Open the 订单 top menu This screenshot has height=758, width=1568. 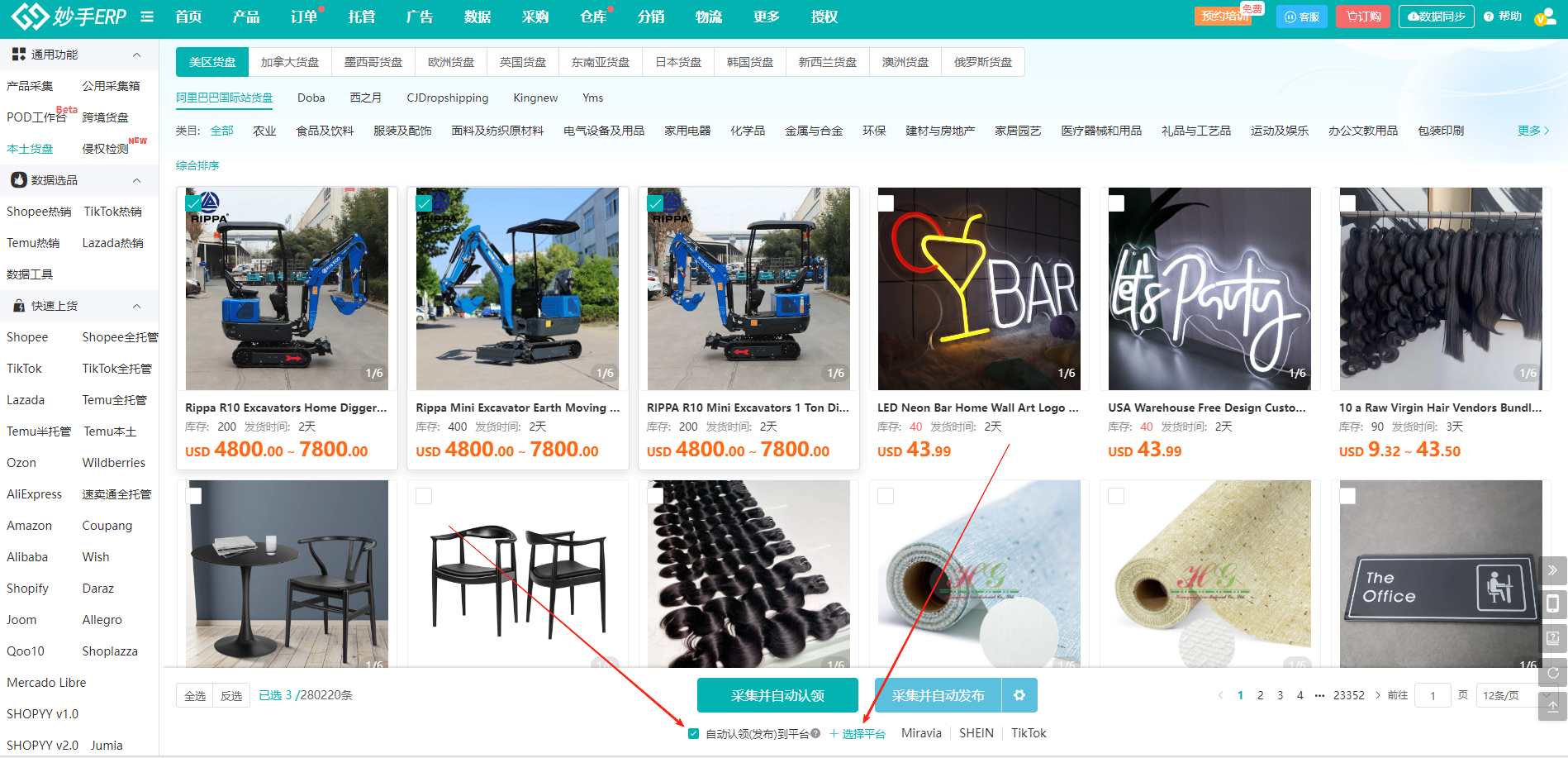tap(303, 17)
